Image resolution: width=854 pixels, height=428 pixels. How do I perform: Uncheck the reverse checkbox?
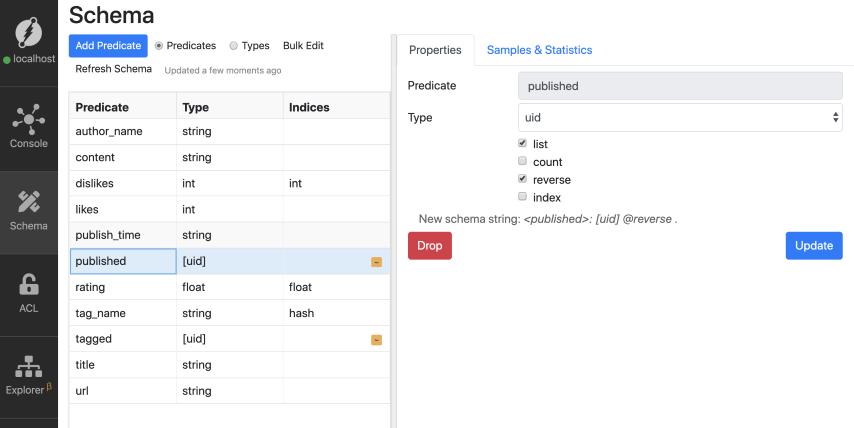click(522, 180)
